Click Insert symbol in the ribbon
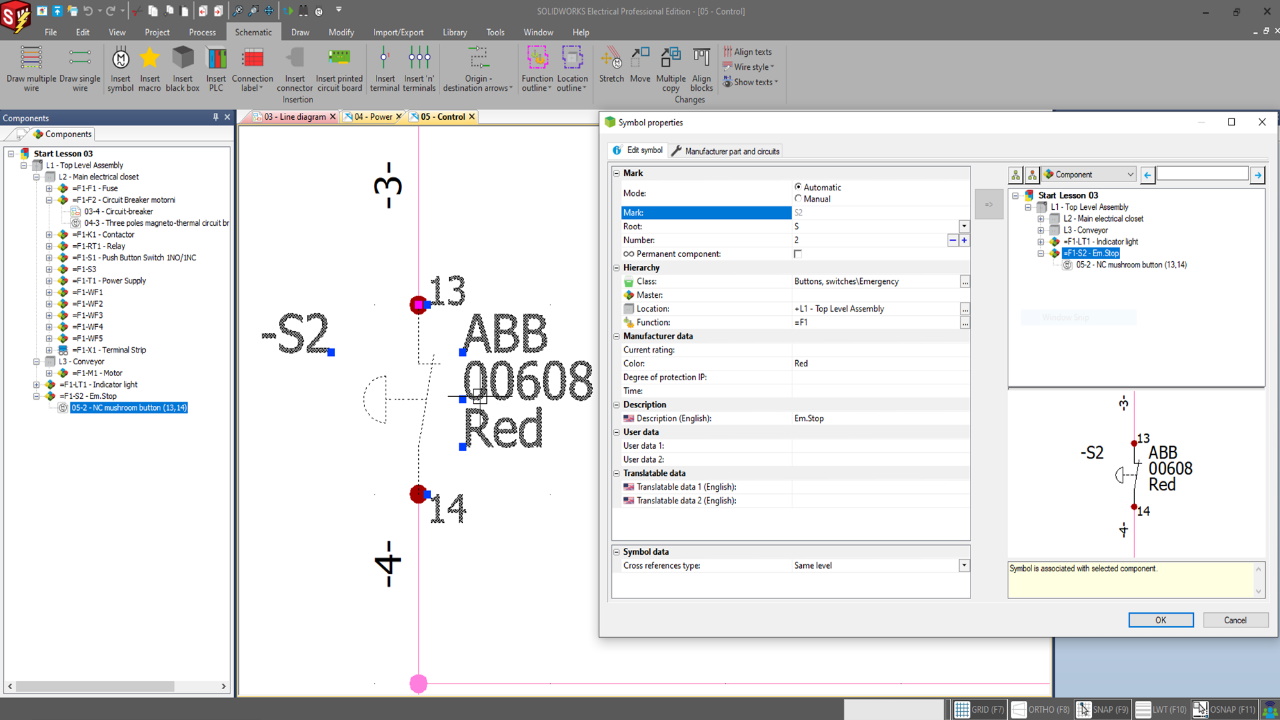Screen dimensions: 1280x720 (x=120, y=69)
